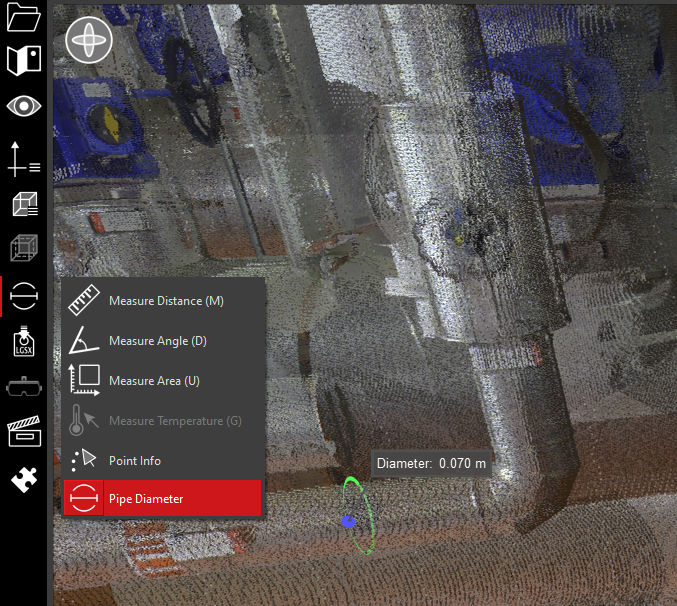Open the project folder icon
The width and height of the screenshot is (677, 606).
[x=23, y=17]
